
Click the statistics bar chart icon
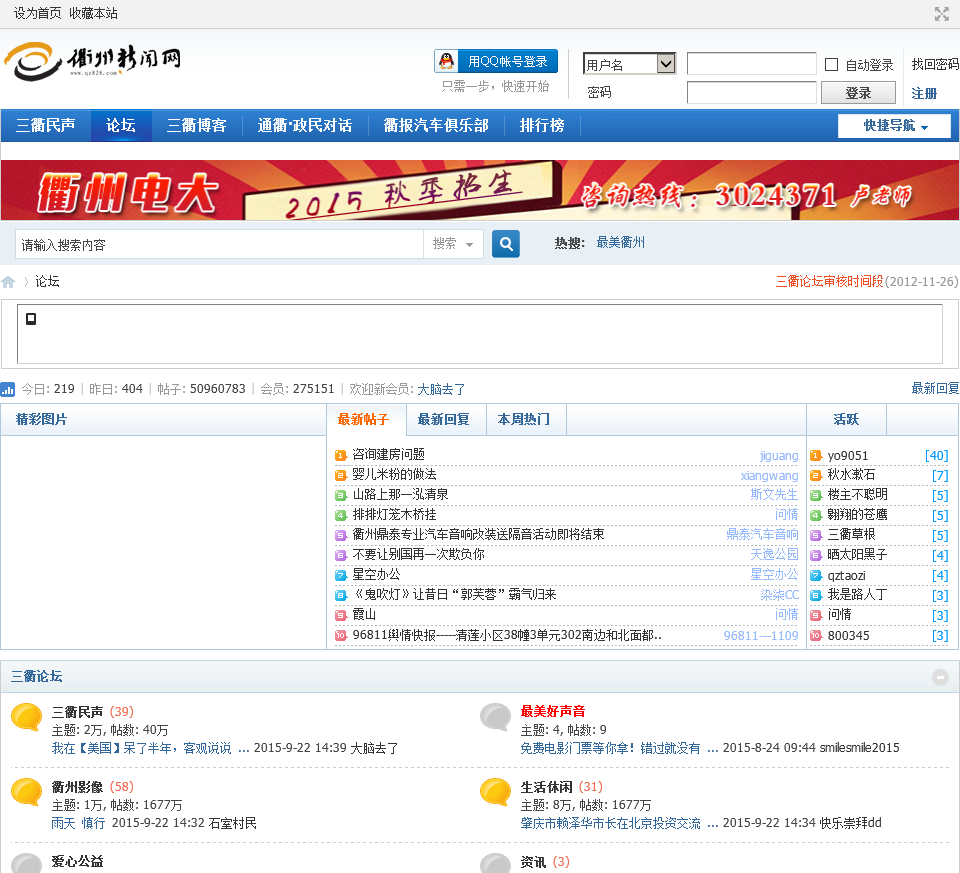[x=8, y=389]
